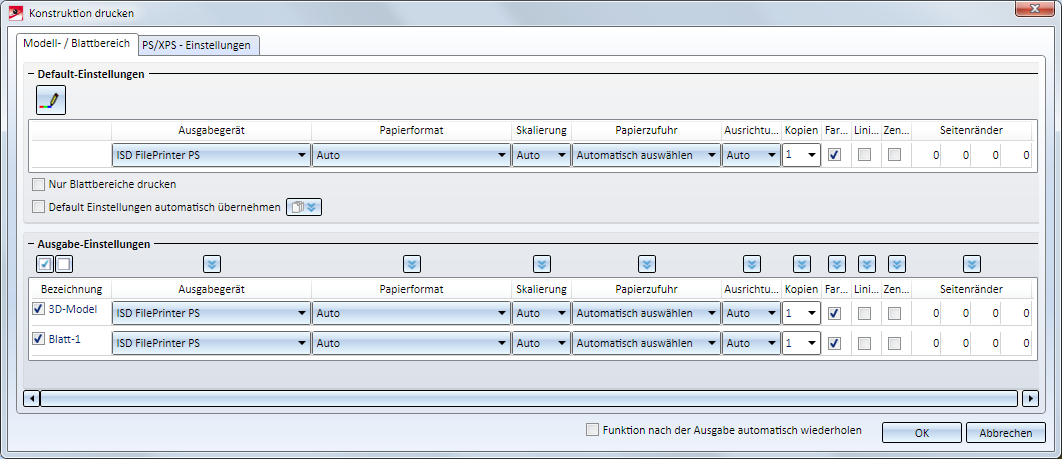Image resolution: width=1062 pixels, height=459 pixels.
Task: Click the select-all checked icon in Ausgabe-Einstellungen
Action: coord(44,264)
